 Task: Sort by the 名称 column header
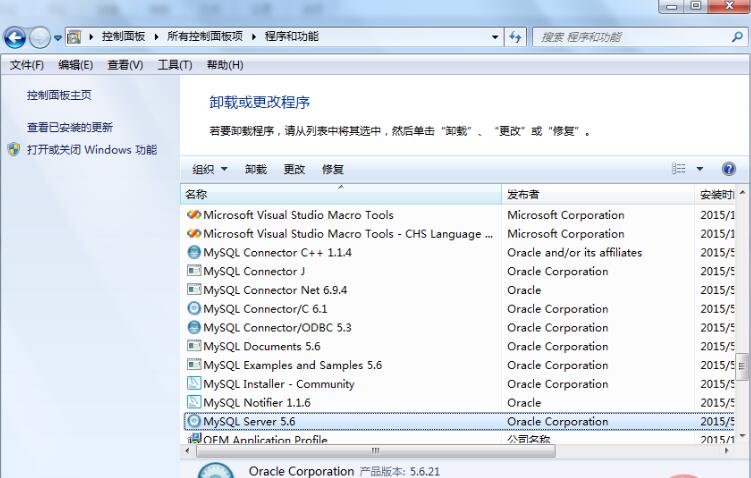pos(341,194)
